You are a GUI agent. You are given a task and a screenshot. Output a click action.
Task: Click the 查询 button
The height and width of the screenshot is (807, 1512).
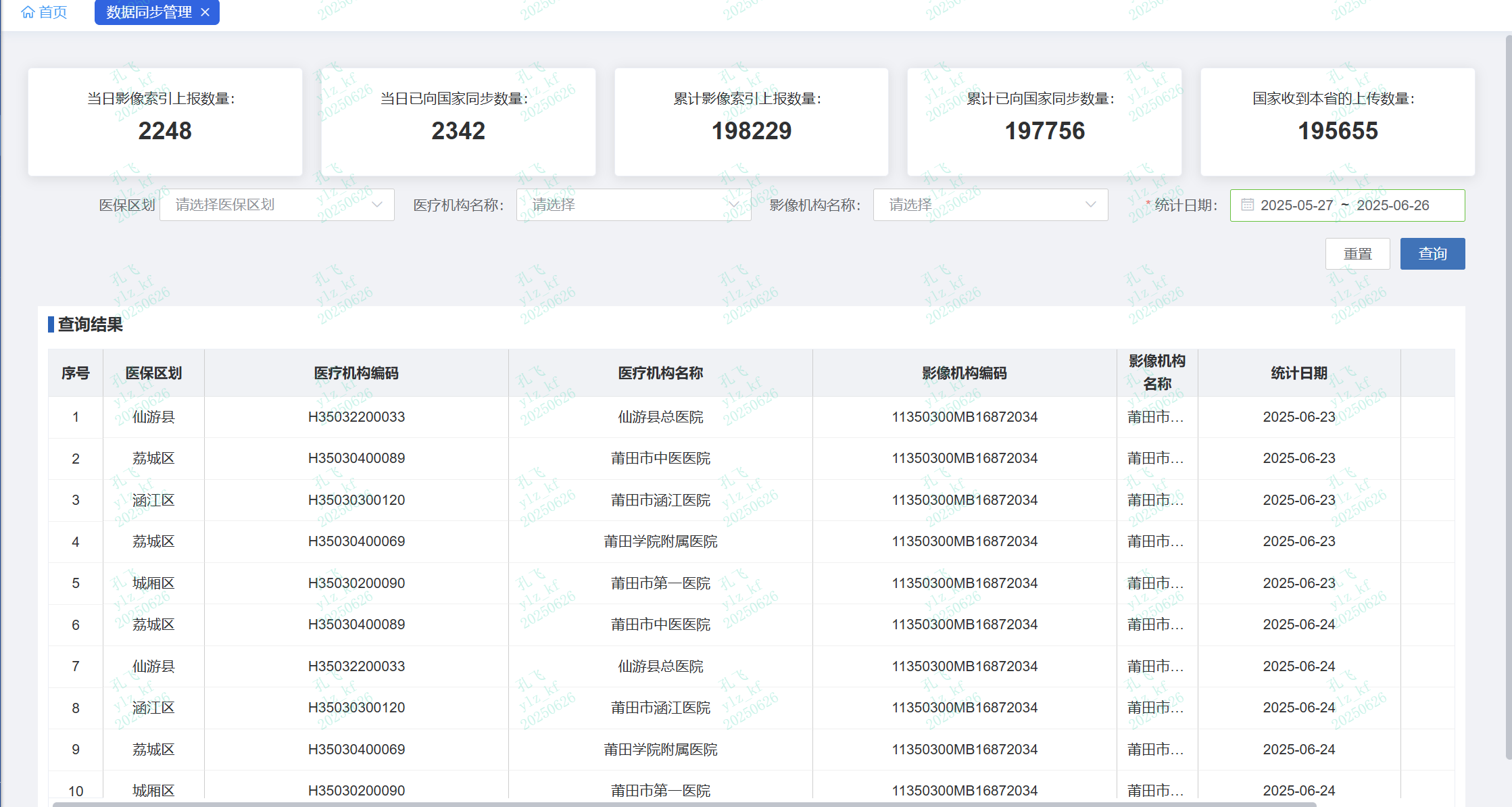coord(1432,253)
